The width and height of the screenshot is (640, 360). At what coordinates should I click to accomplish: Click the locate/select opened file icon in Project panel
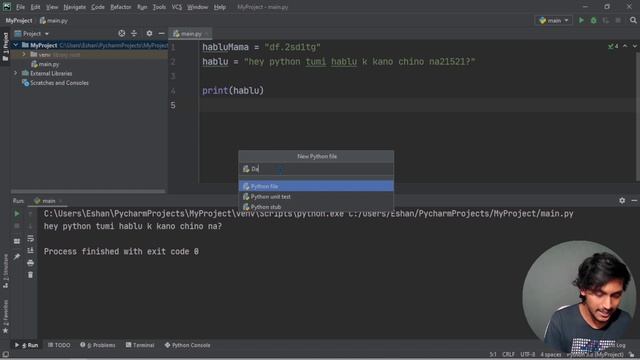[122, 33]
